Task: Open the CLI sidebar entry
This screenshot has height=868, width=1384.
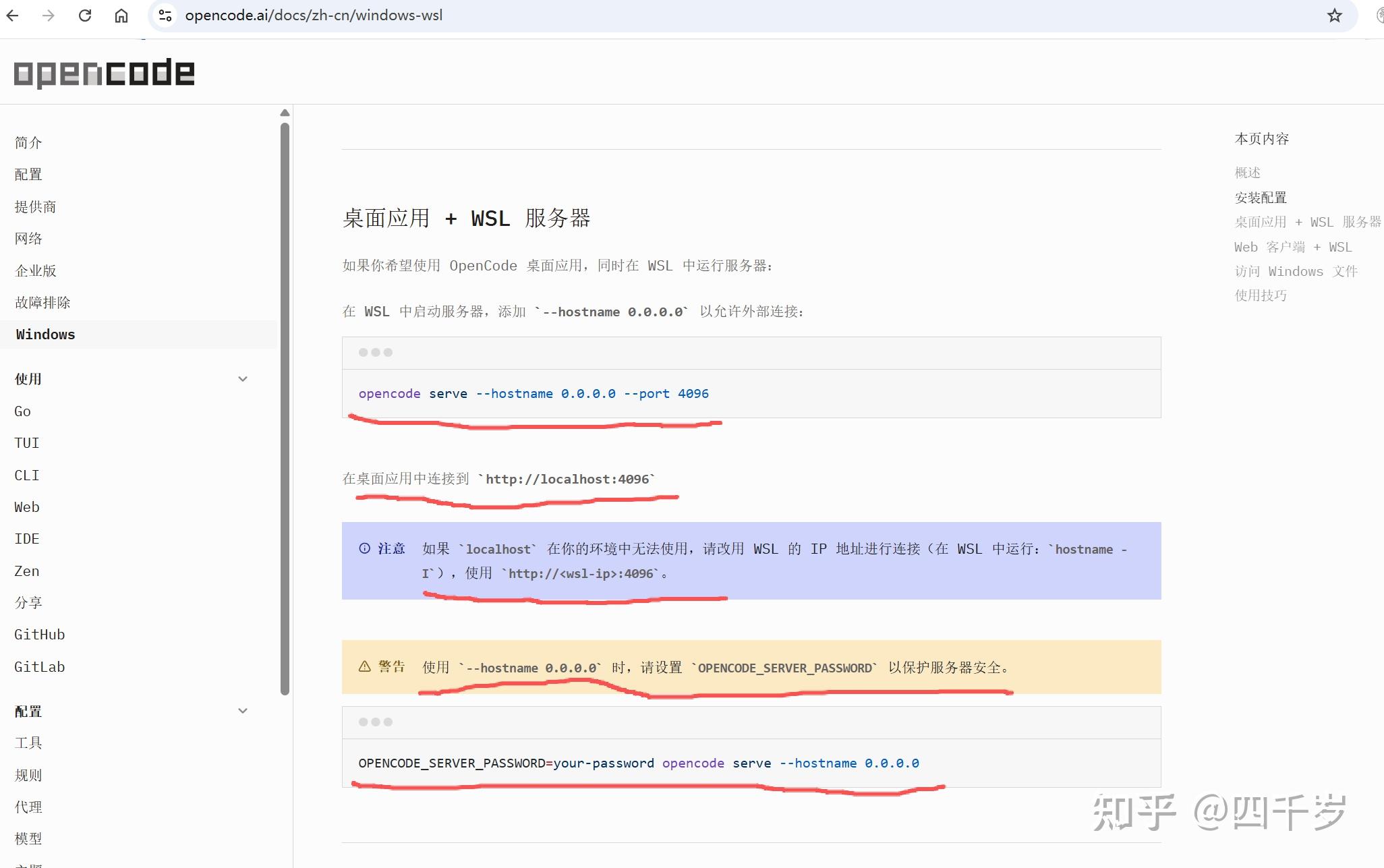Action: pos(27,475)
